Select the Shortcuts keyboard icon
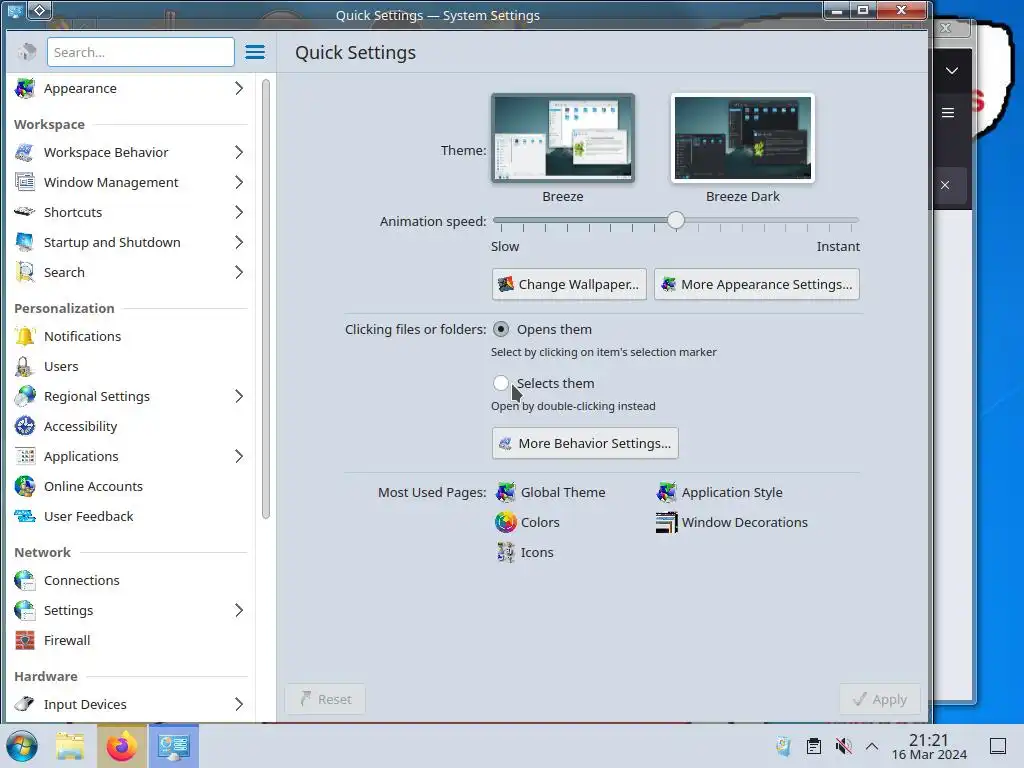1024x768 pixels. 25,212
